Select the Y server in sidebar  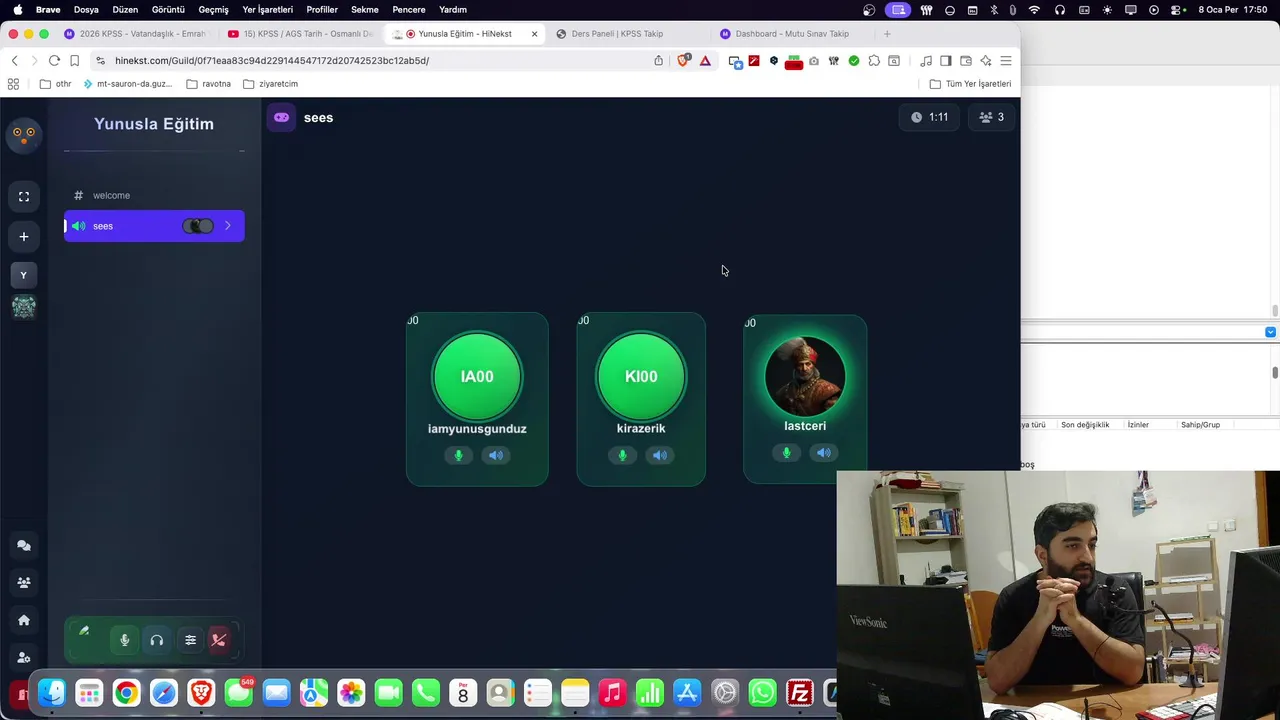coord(24,275)
